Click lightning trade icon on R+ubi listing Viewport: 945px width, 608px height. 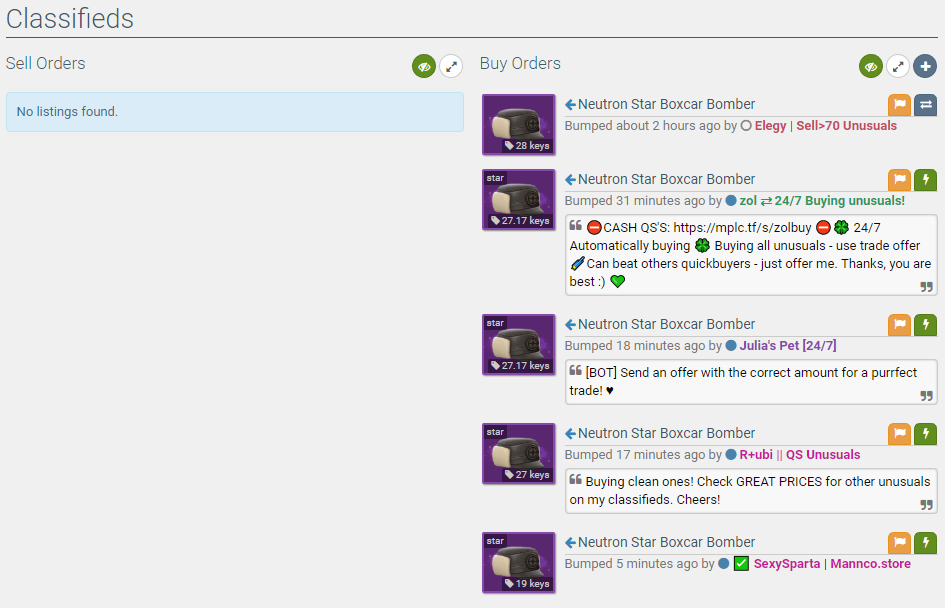(x=926, y=434)
